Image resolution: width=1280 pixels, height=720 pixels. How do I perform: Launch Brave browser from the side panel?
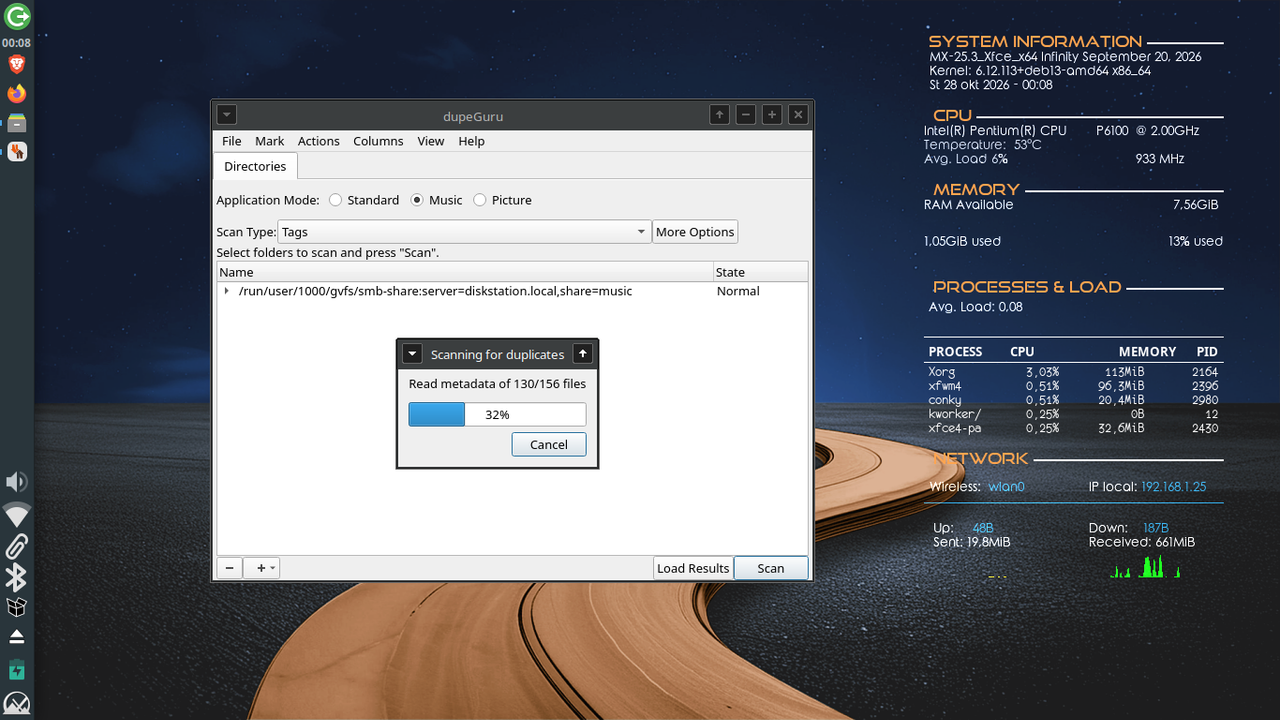click(16, 65)
